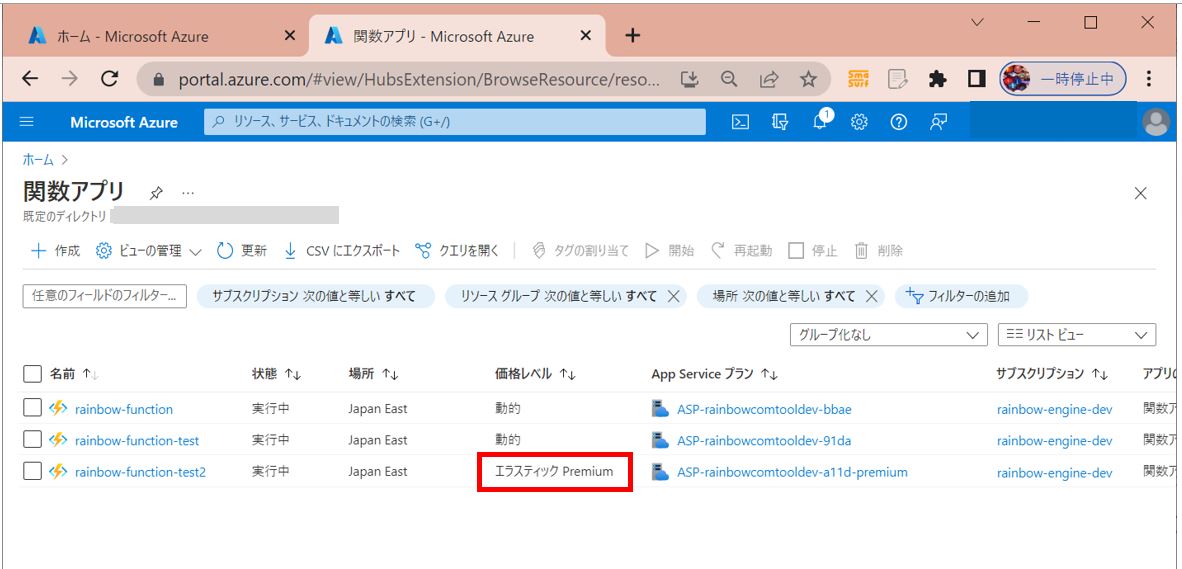This screenshot has height=569, width=1182.
Task: Open the directories and subscriptions filter icon
Action: [780, 122]
